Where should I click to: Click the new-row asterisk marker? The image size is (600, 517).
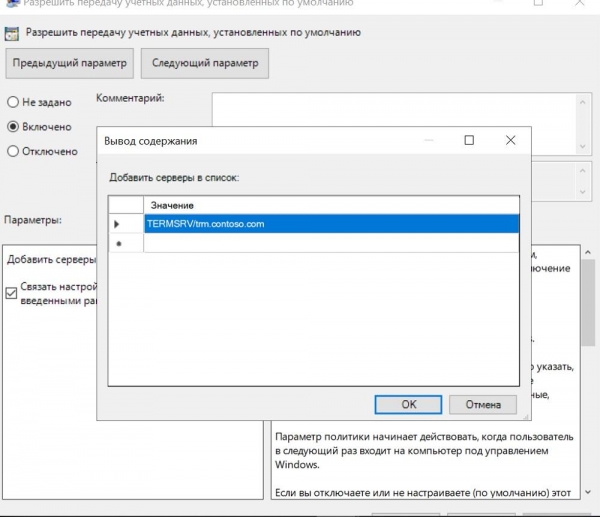click(119, 243)
